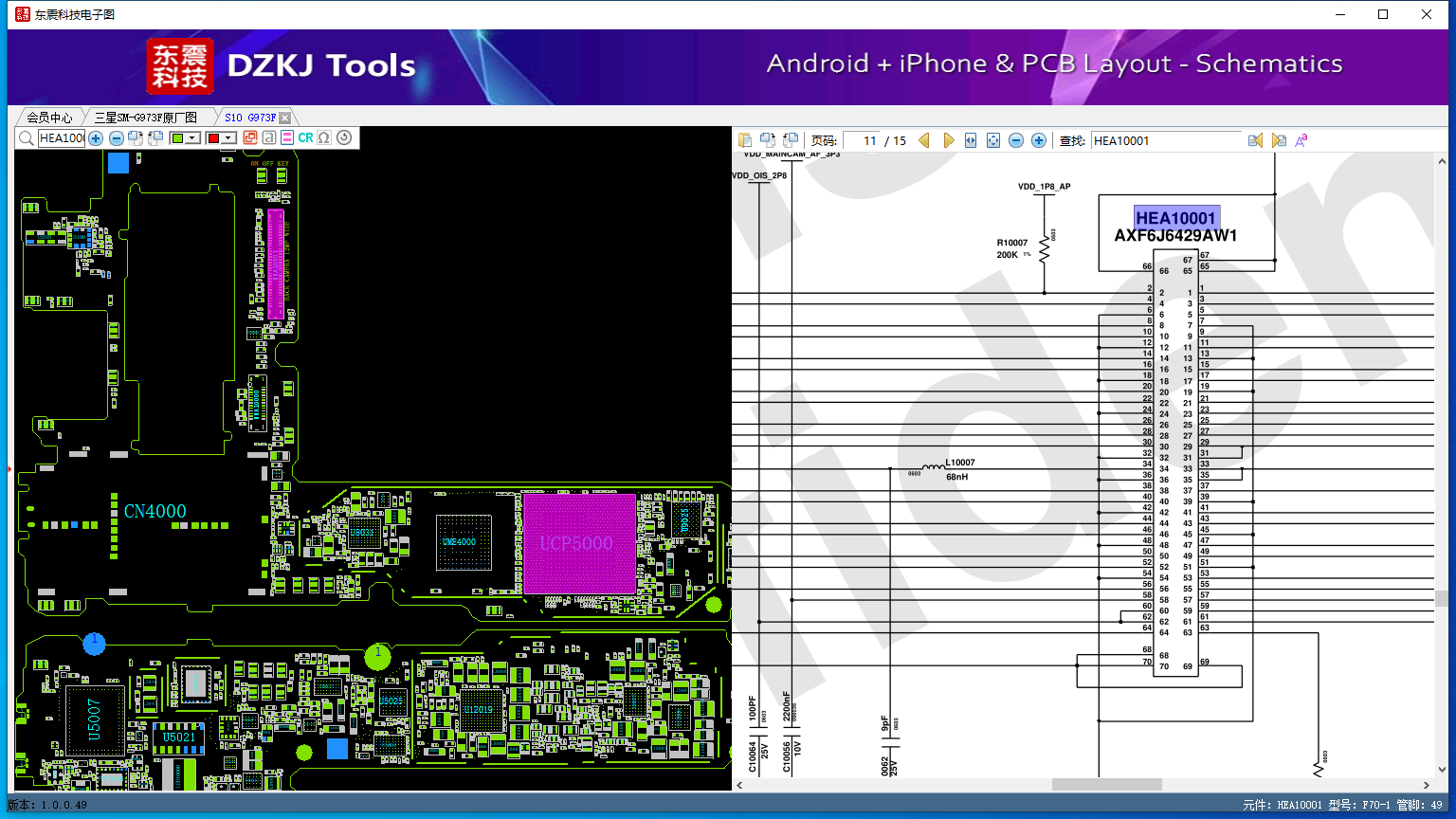The width and height of the screenshot is (1456, 819).
Task: Click the highlighted HEA10001 label in schematic
Action: (1175, 218)
